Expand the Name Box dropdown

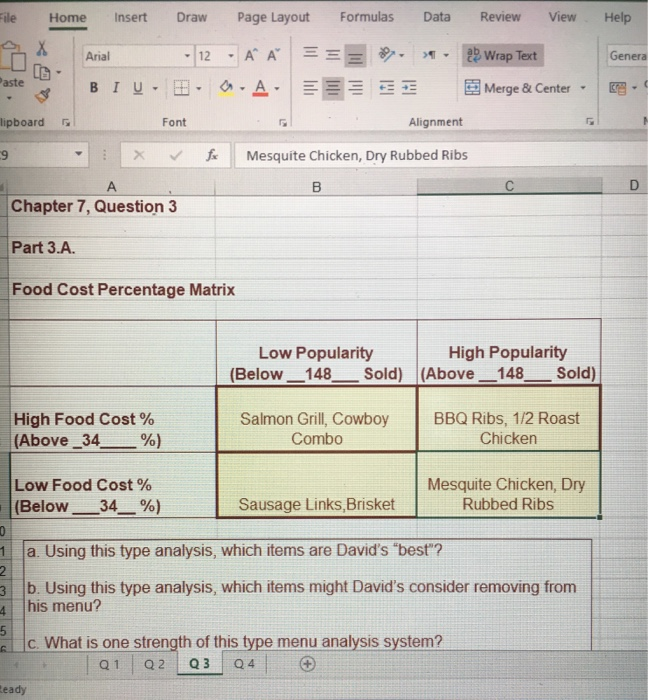[x=79, y=154]
